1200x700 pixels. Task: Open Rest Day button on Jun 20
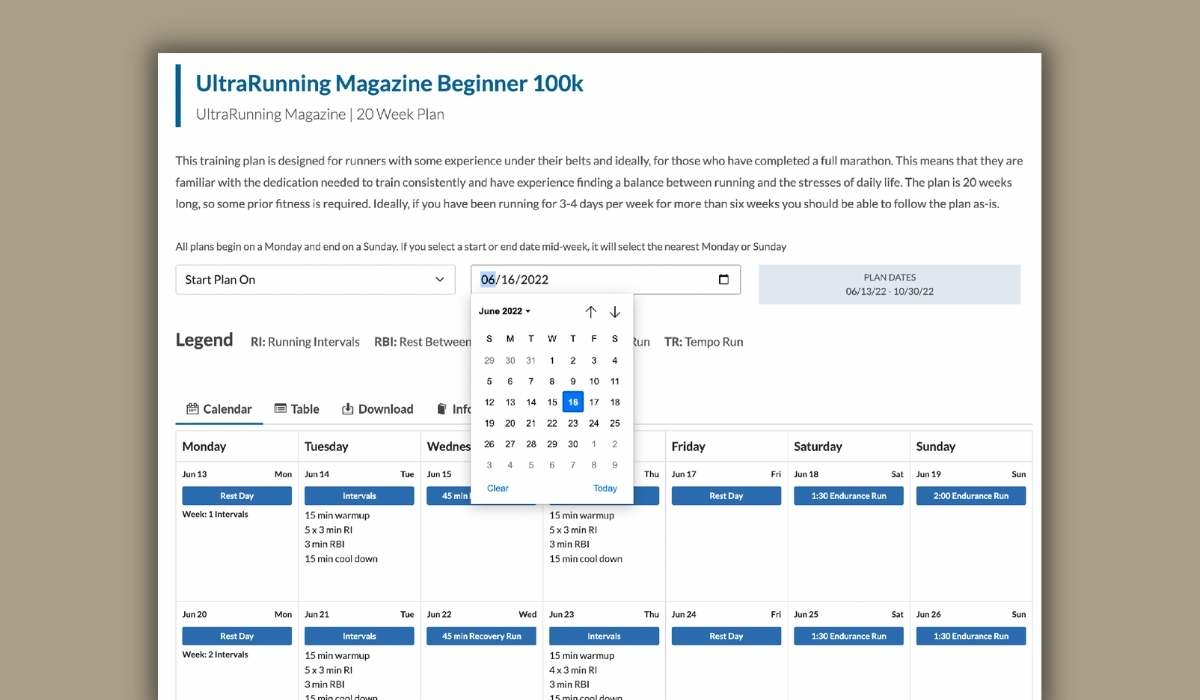[237, 636]
